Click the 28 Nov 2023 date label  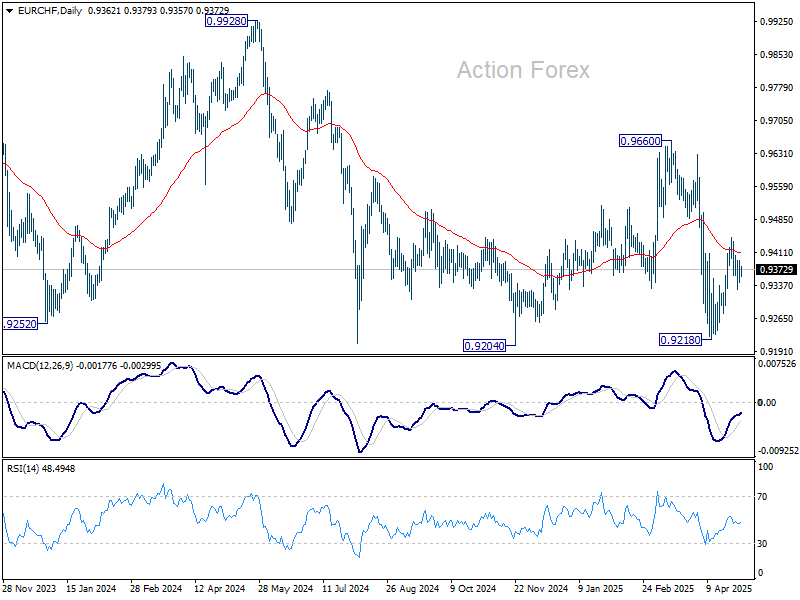coord(29,589)
